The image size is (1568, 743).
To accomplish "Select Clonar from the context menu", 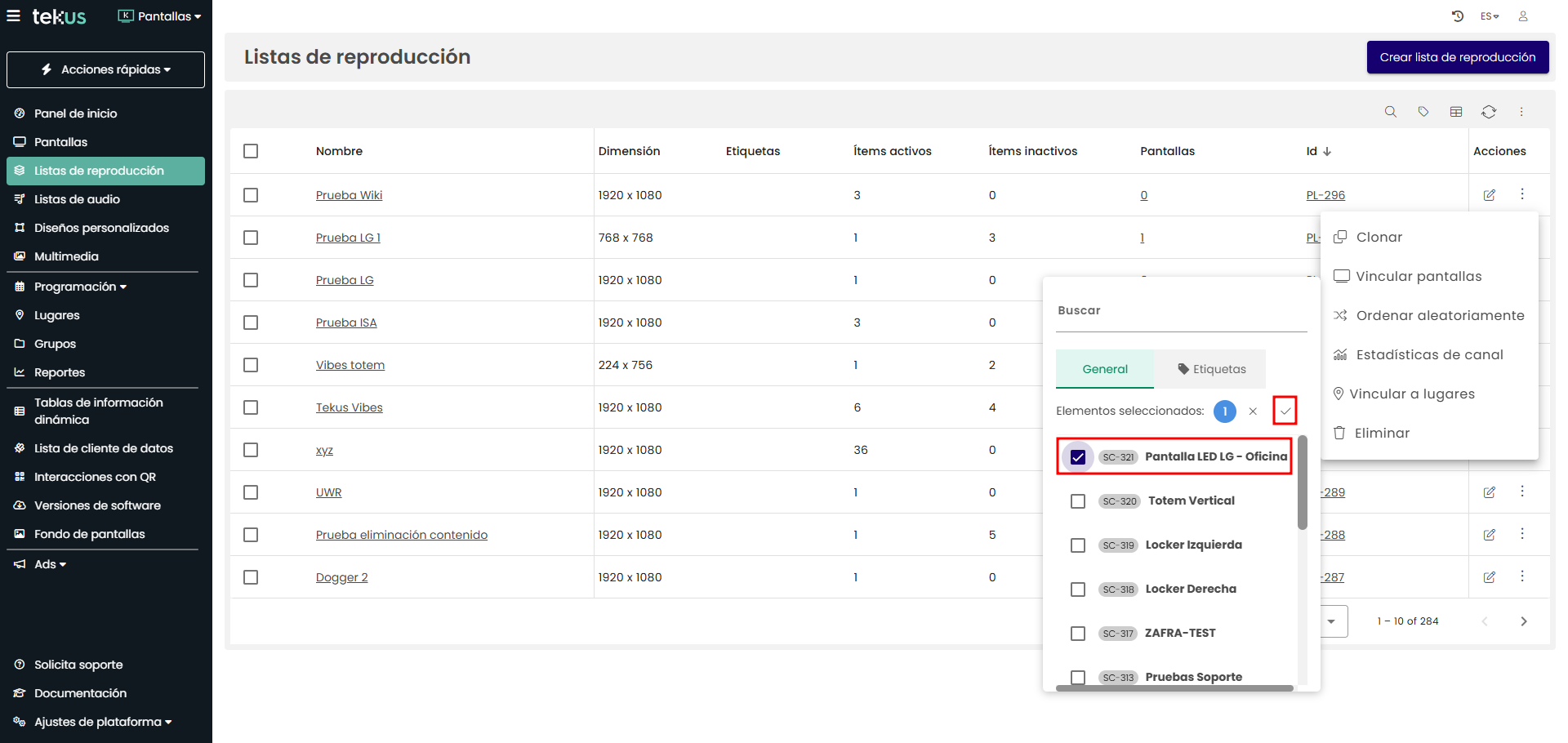I will point(1379,238).
